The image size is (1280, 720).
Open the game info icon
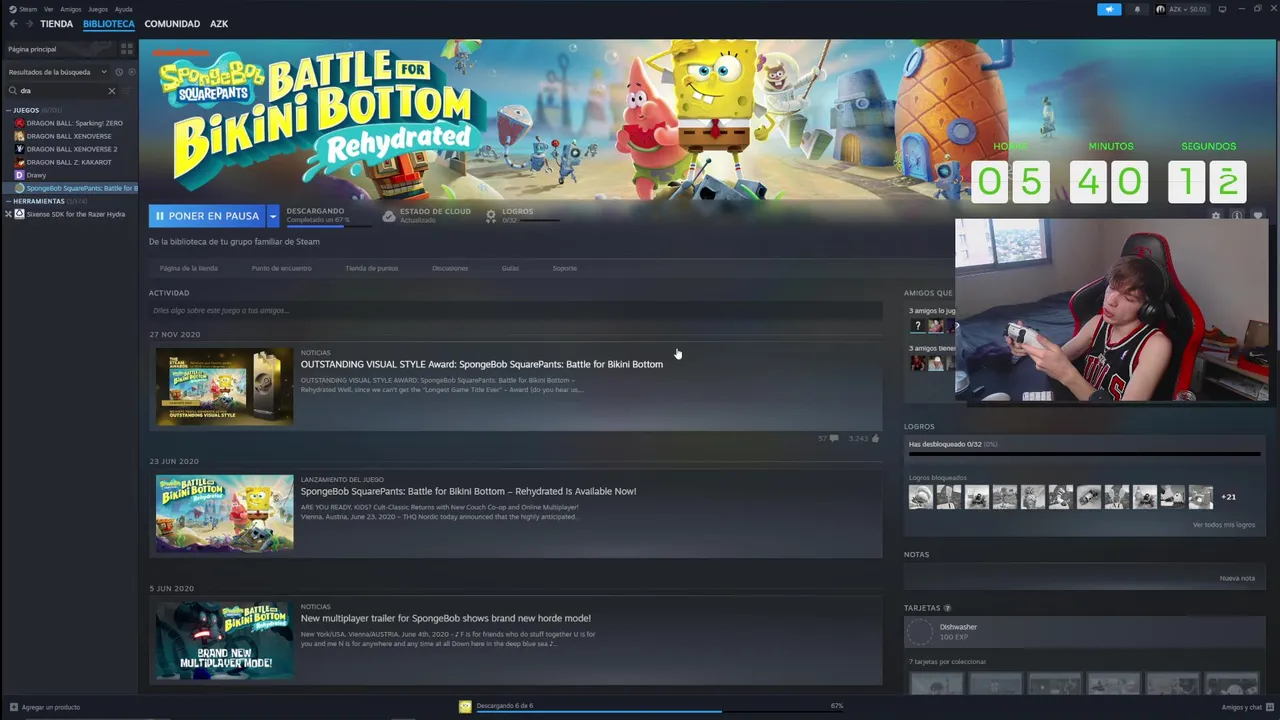tap(1237, 216)
